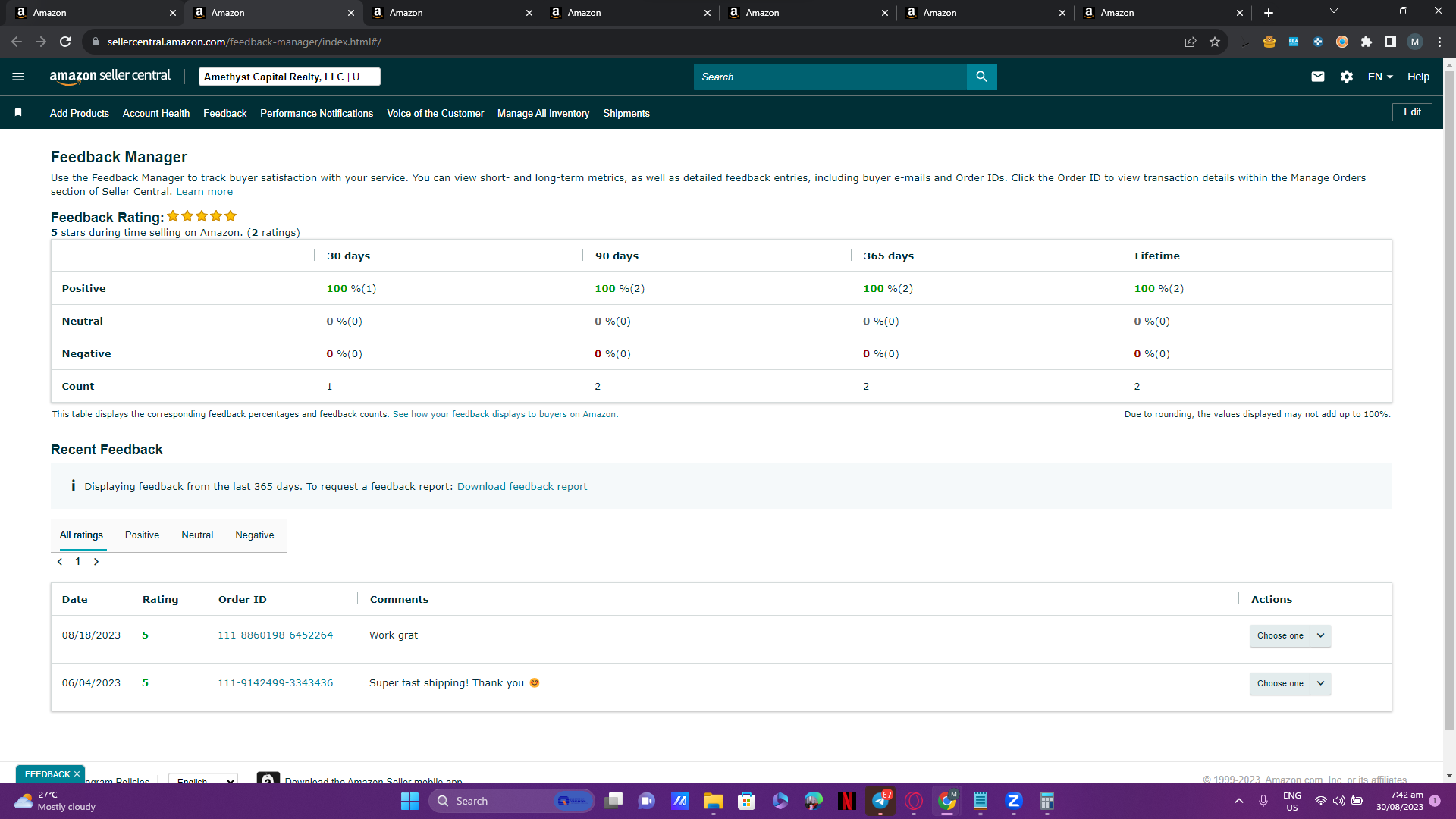Open the Seller Central hamburger menu
Image resolution: width=1456 pixels, height=819 pixels.
18,77
